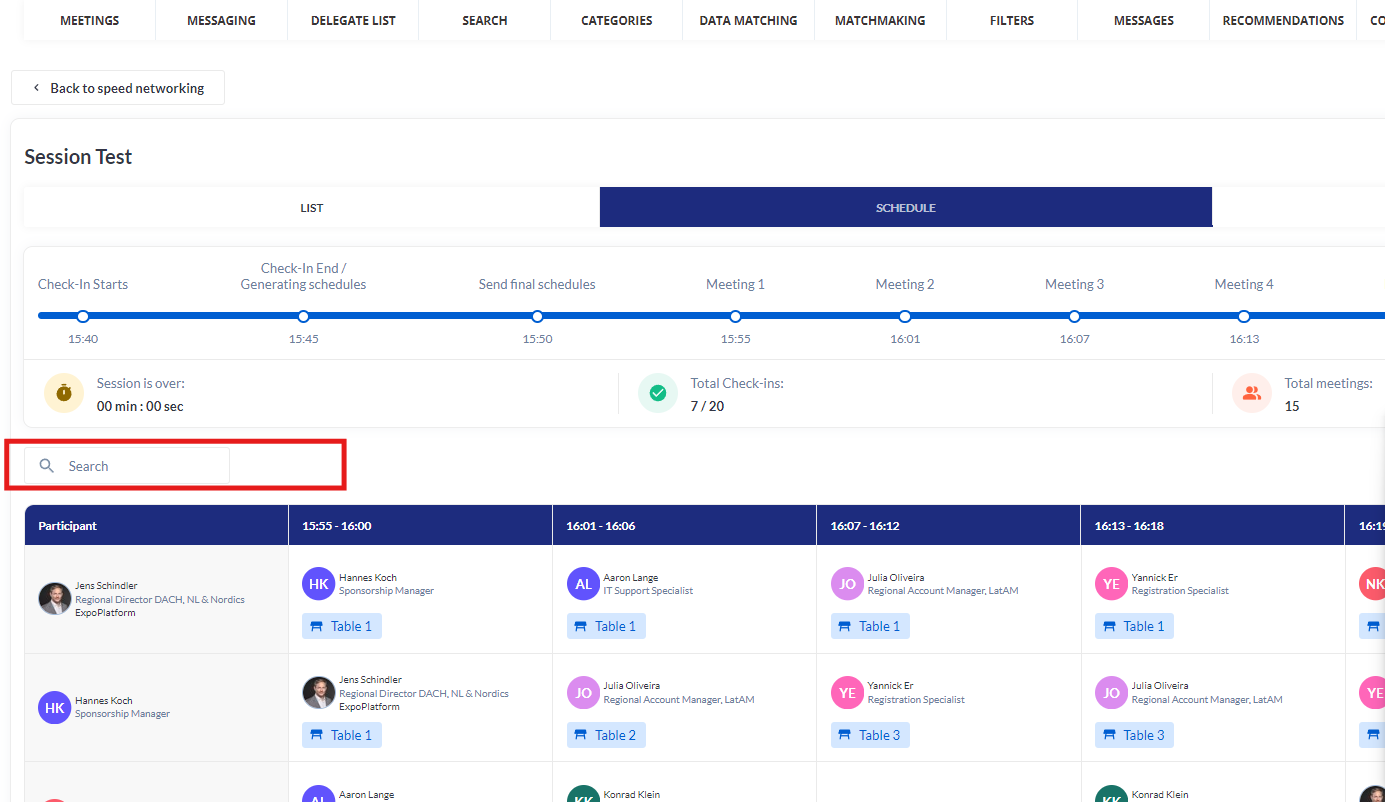This screenshot has height=802, width=1385.
Task: Click Jens Schindler's photo in Participant column
Action: pos(55,599)
